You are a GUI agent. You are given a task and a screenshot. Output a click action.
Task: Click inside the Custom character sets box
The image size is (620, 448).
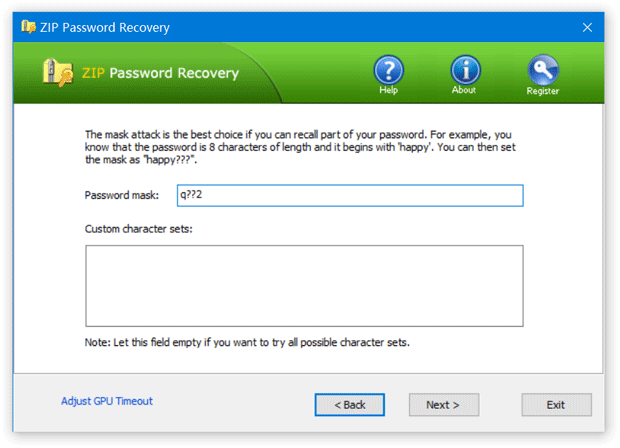(x=304, y=286)
